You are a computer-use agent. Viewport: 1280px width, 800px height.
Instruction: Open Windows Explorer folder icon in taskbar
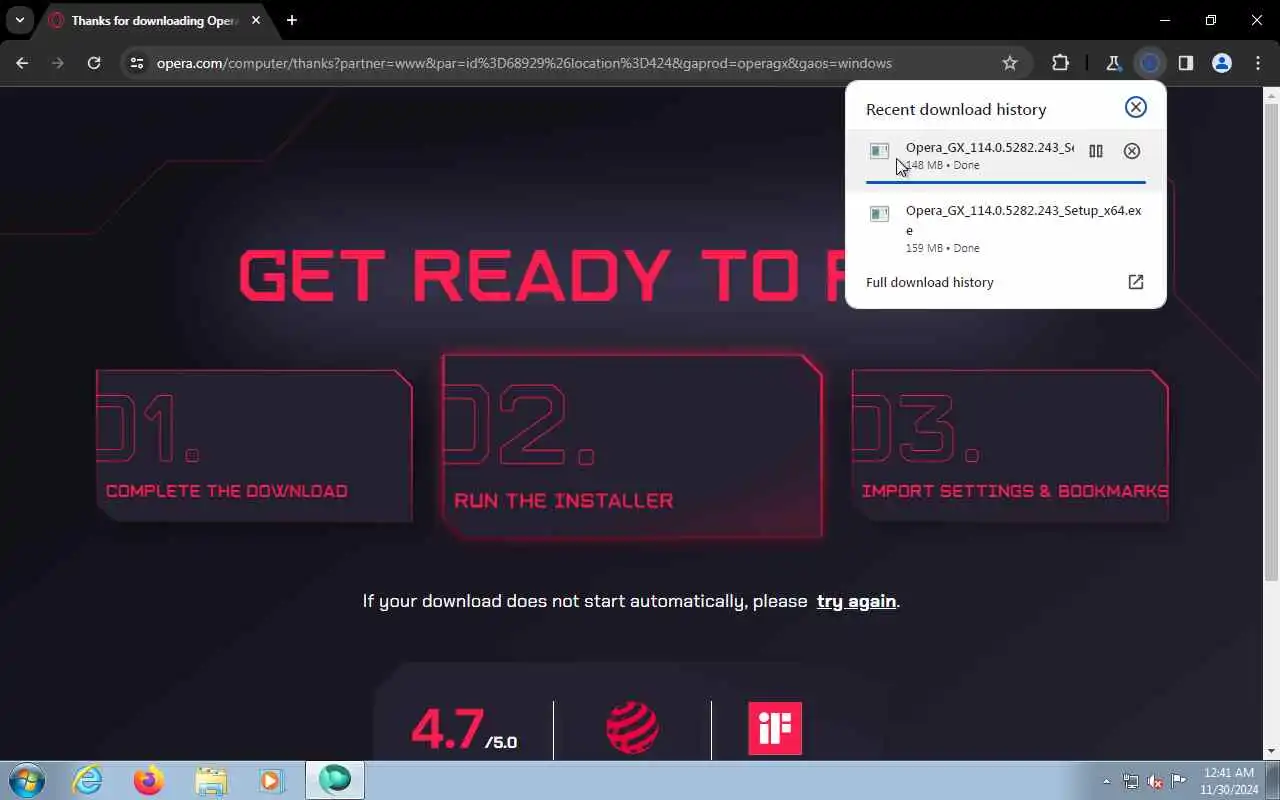pos(210,780)
